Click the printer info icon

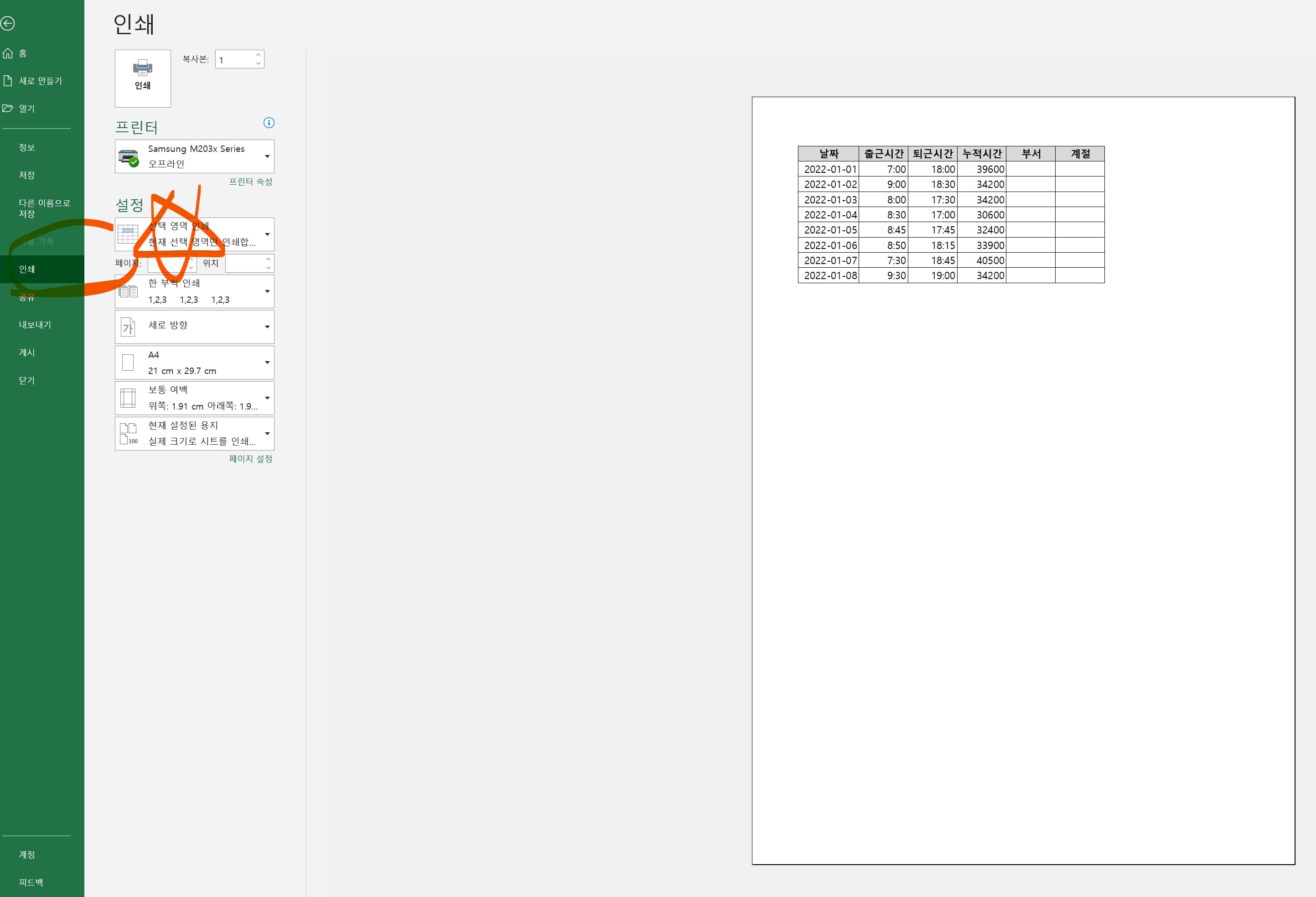(x=269, y=122)
